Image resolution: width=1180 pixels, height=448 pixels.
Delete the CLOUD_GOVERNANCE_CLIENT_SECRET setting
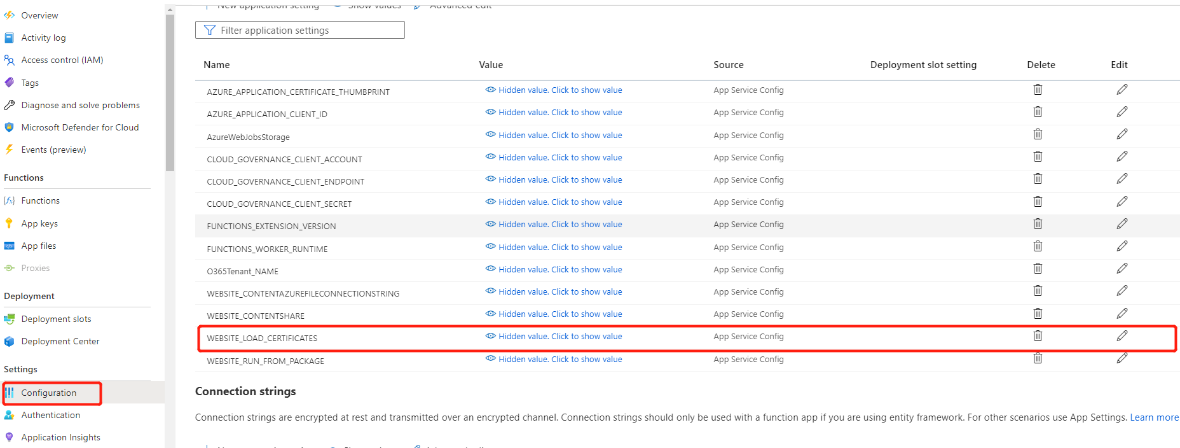pos(1037,202)
